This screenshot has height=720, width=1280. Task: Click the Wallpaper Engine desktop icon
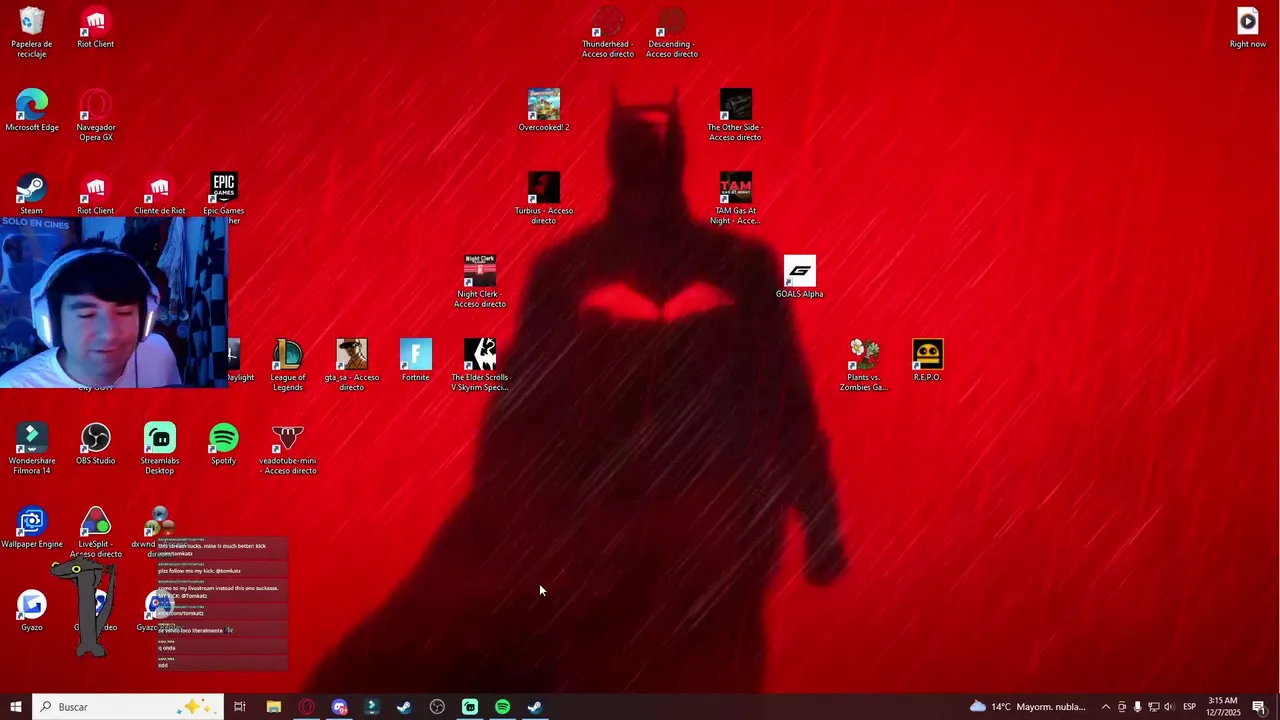coord(32,528)
